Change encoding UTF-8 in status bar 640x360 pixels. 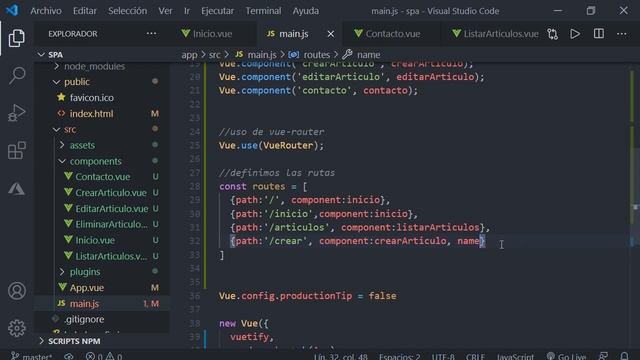(443, 356)
